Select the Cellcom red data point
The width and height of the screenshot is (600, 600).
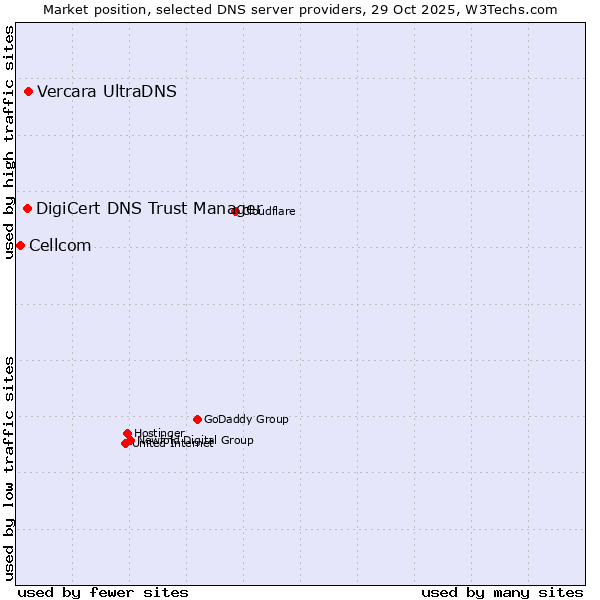click(20, 246)
